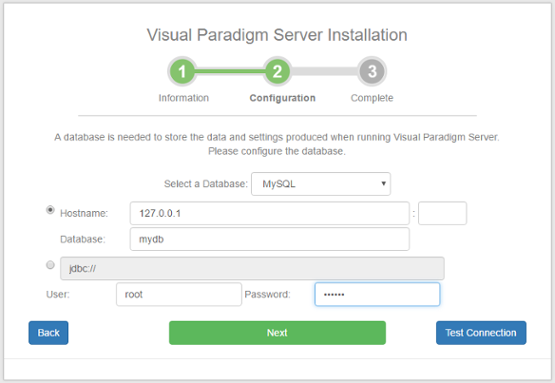Focus the empty port number field
Screen dimensions: 555x383
(442, 213)
